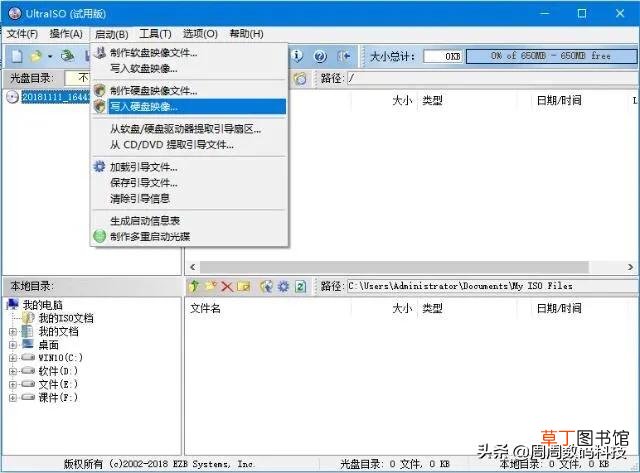640x473 pixels.
Task: Choose 生成启动信息表 menu entry
Action: click(189, 221)
